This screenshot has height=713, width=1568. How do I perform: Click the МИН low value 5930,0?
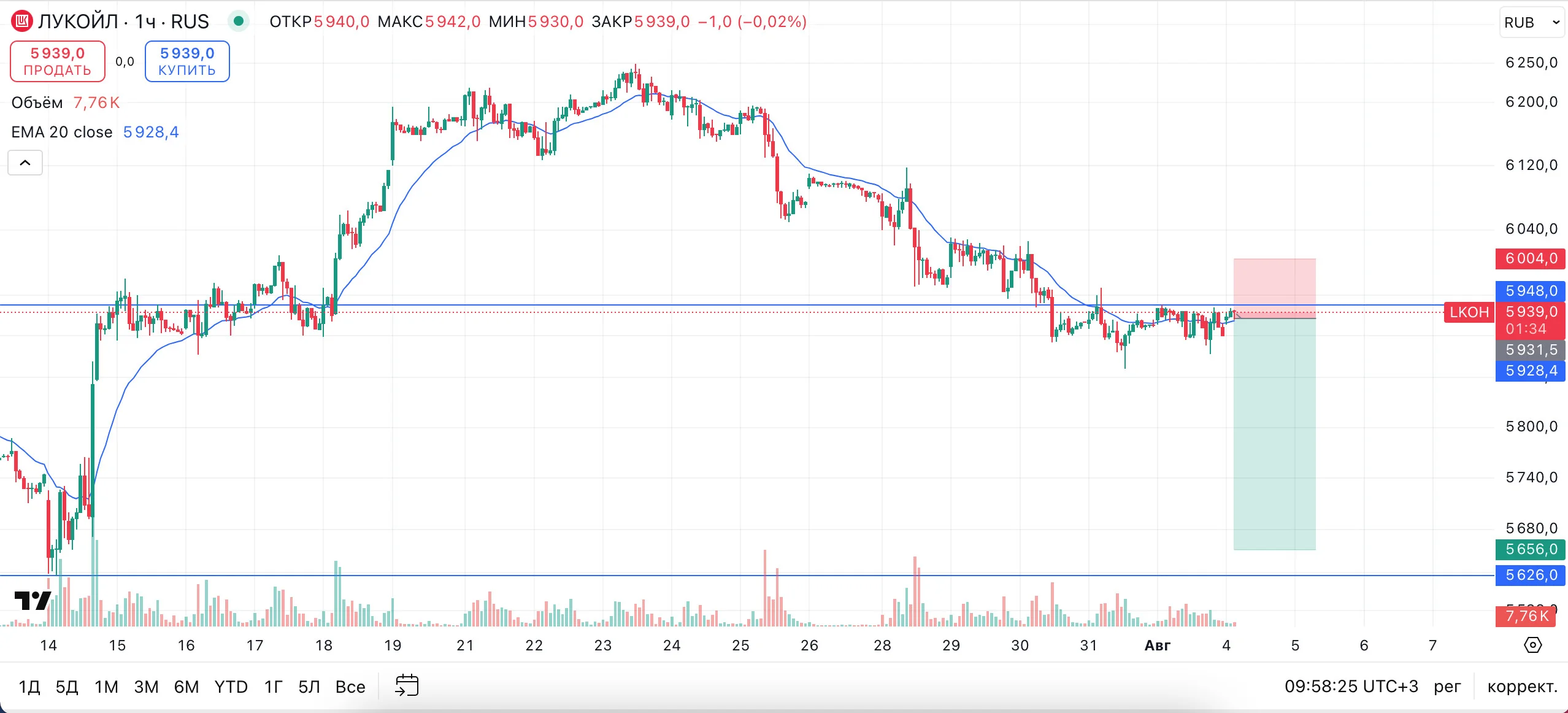tap(555, 22)
